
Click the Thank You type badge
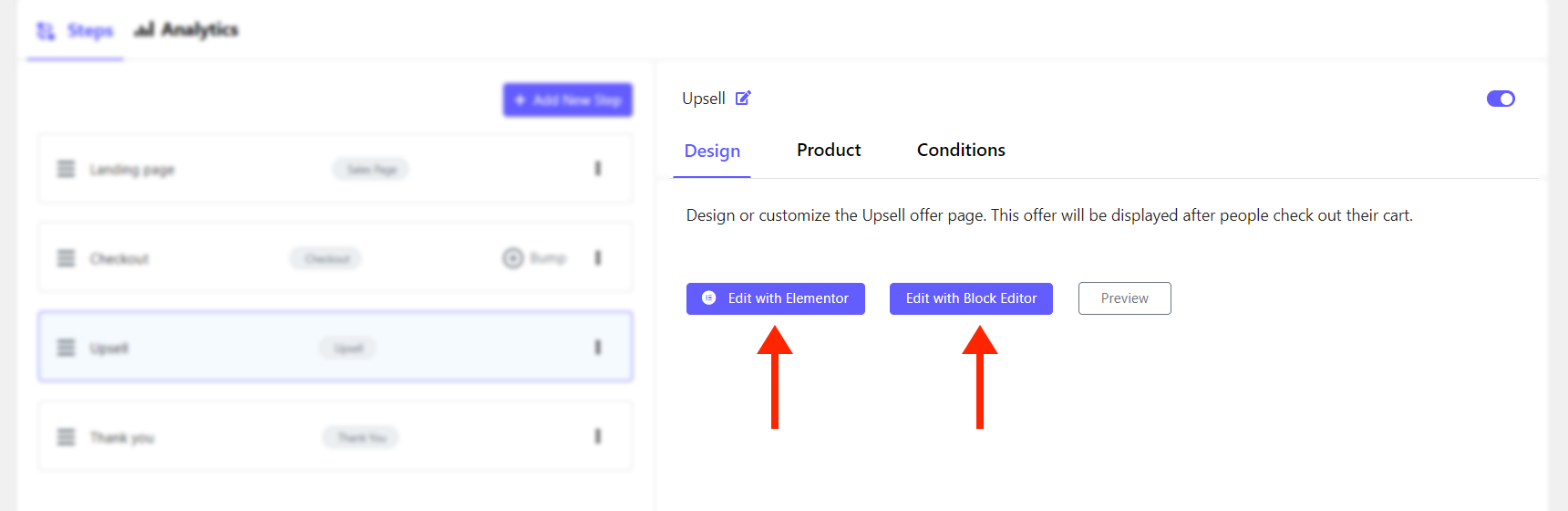pyautogui.click(x=361, y=438)
